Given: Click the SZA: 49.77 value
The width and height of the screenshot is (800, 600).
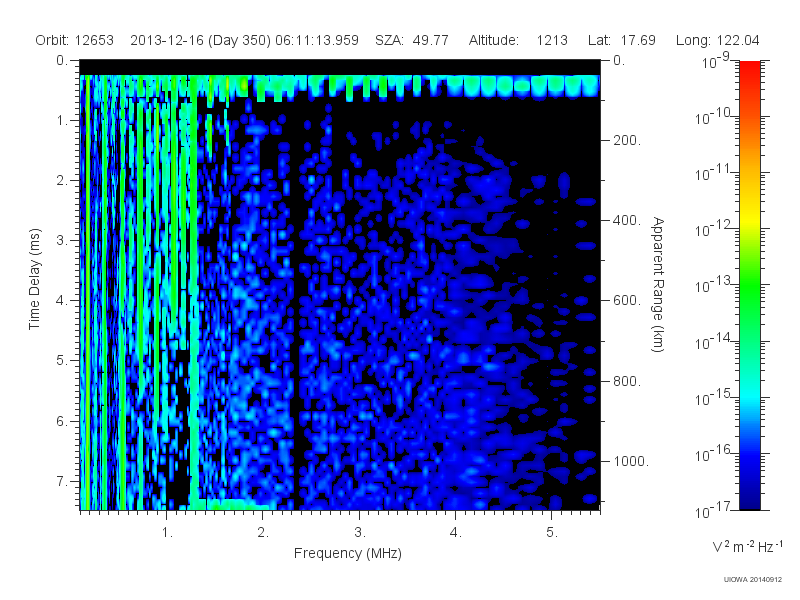Looking at the screenshot, I should (412, 40).
